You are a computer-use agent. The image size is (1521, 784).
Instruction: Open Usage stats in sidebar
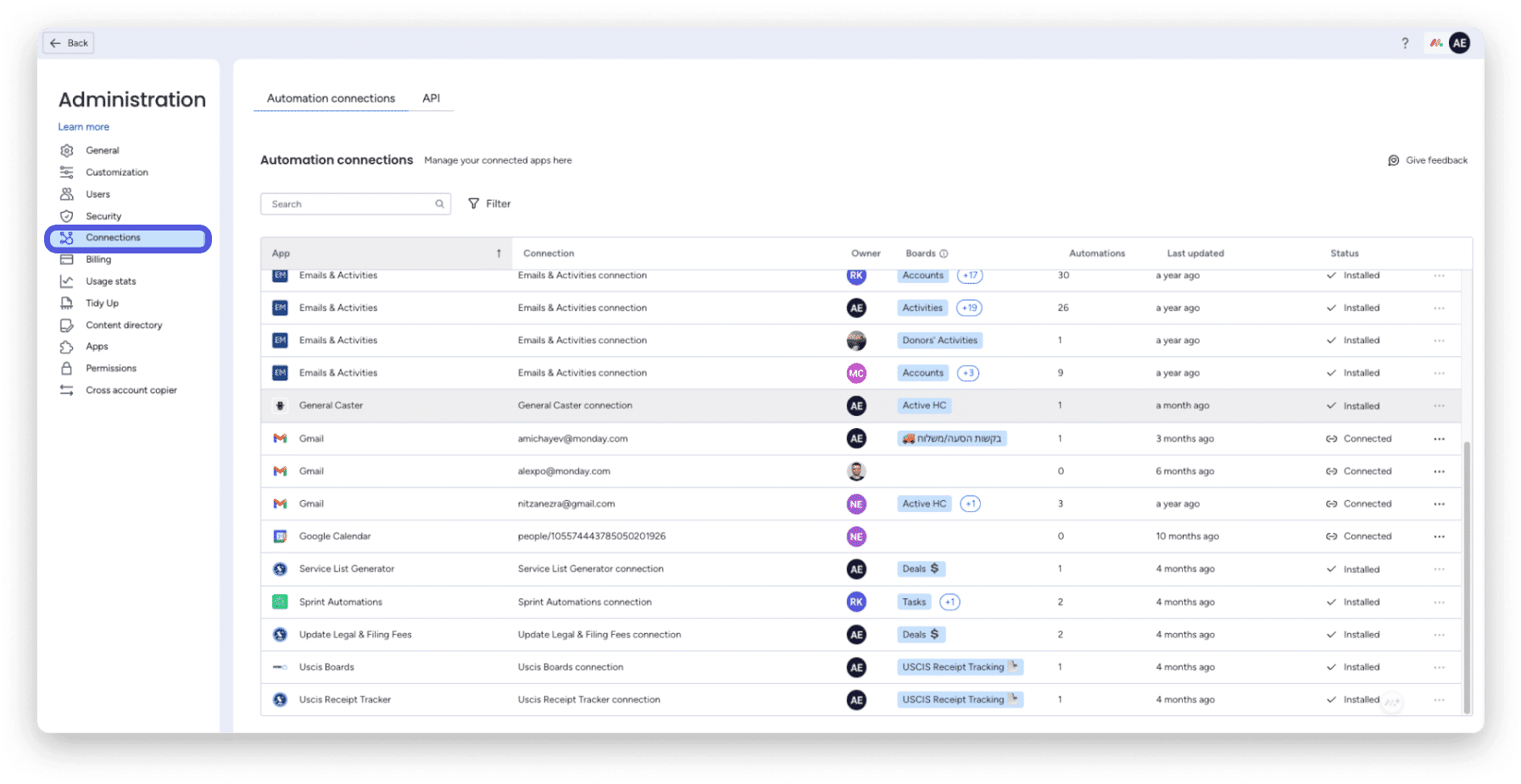pyautogui.click(x=111, y=281)
